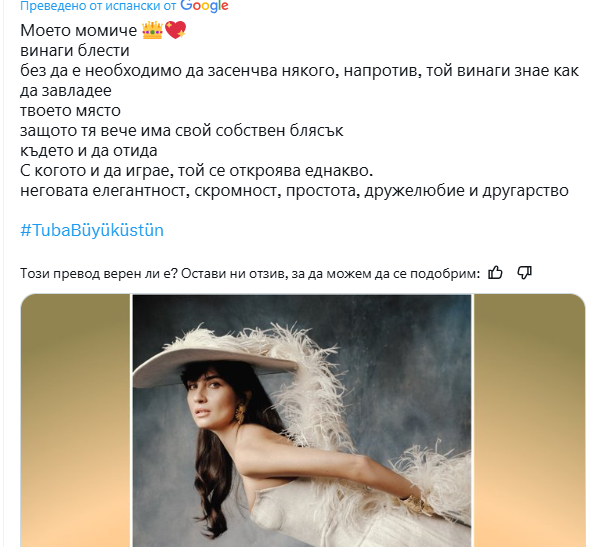This screenshot has height=547, width=593.
Task: Click the thumbs down translation feedback icon
Action: 524,273
